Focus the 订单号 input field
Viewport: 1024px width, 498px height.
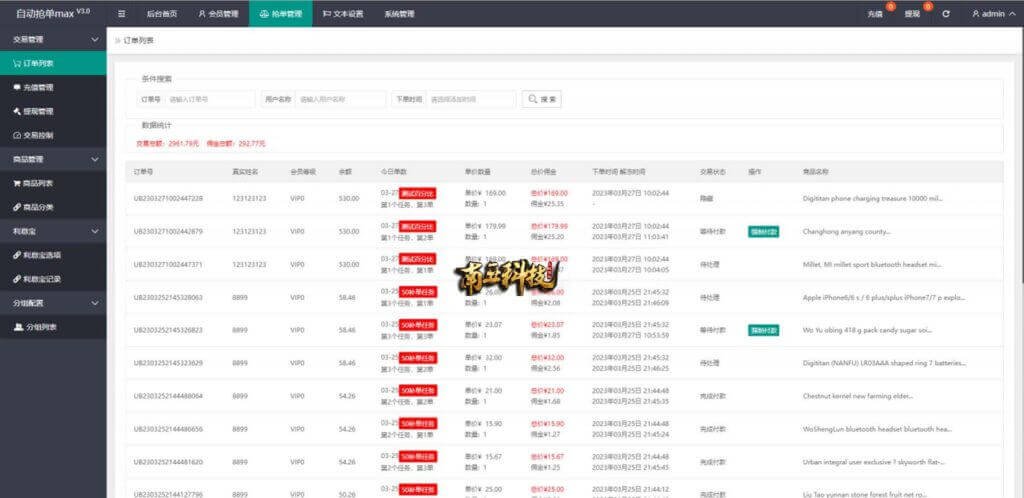tap(210, 99)
